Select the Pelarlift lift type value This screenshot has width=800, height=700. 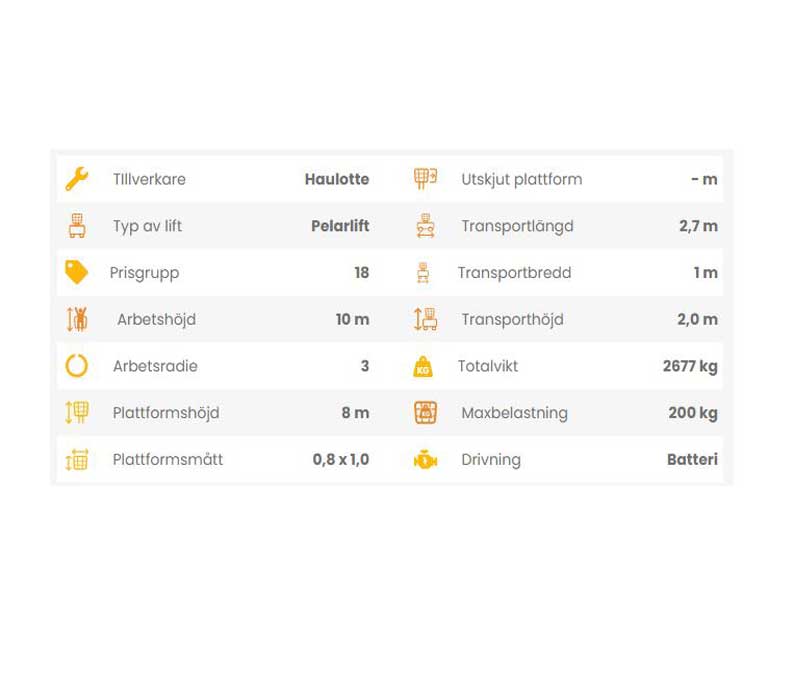(340, 226)
